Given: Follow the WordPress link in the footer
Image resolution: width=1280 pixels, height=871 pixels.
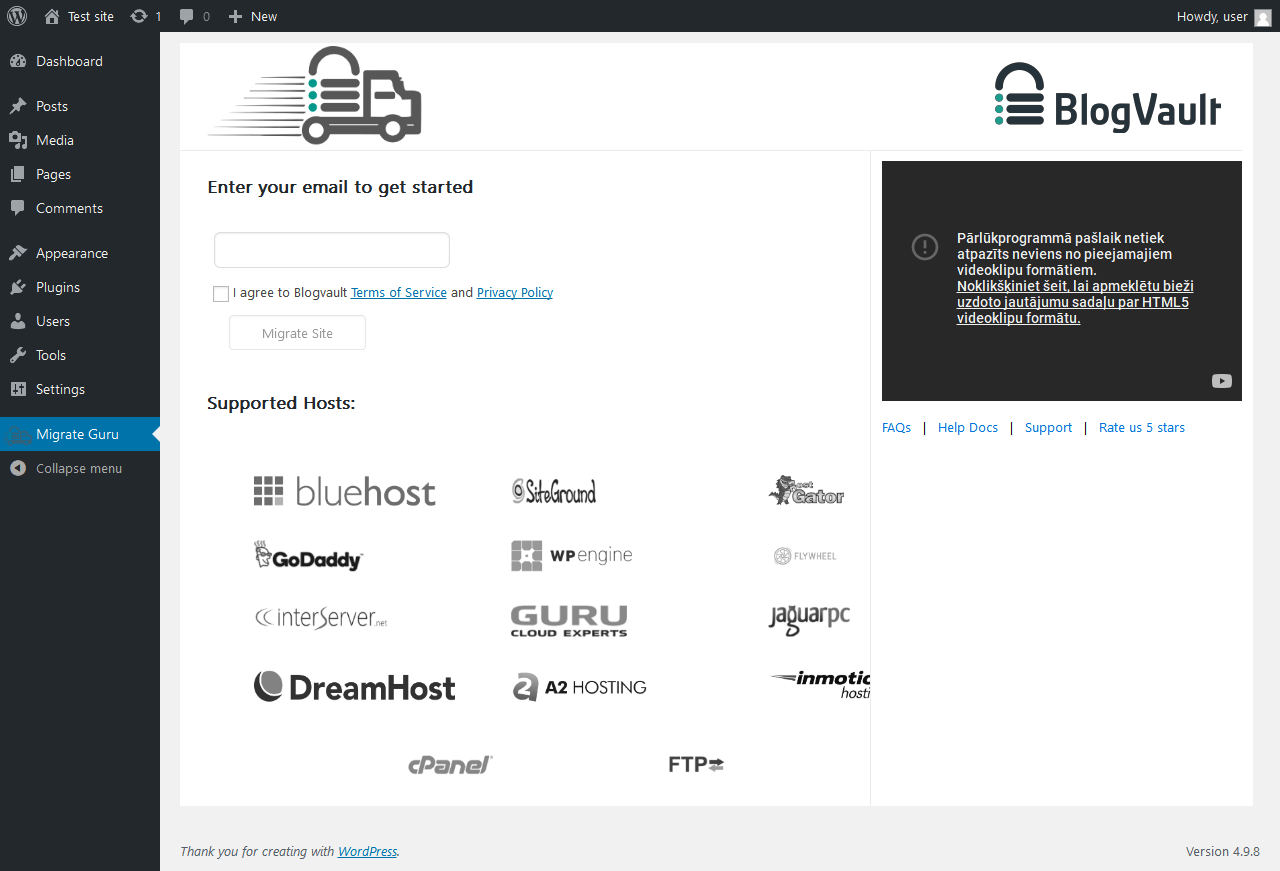Looking at the screenshot, I should (x=367, y=852).
